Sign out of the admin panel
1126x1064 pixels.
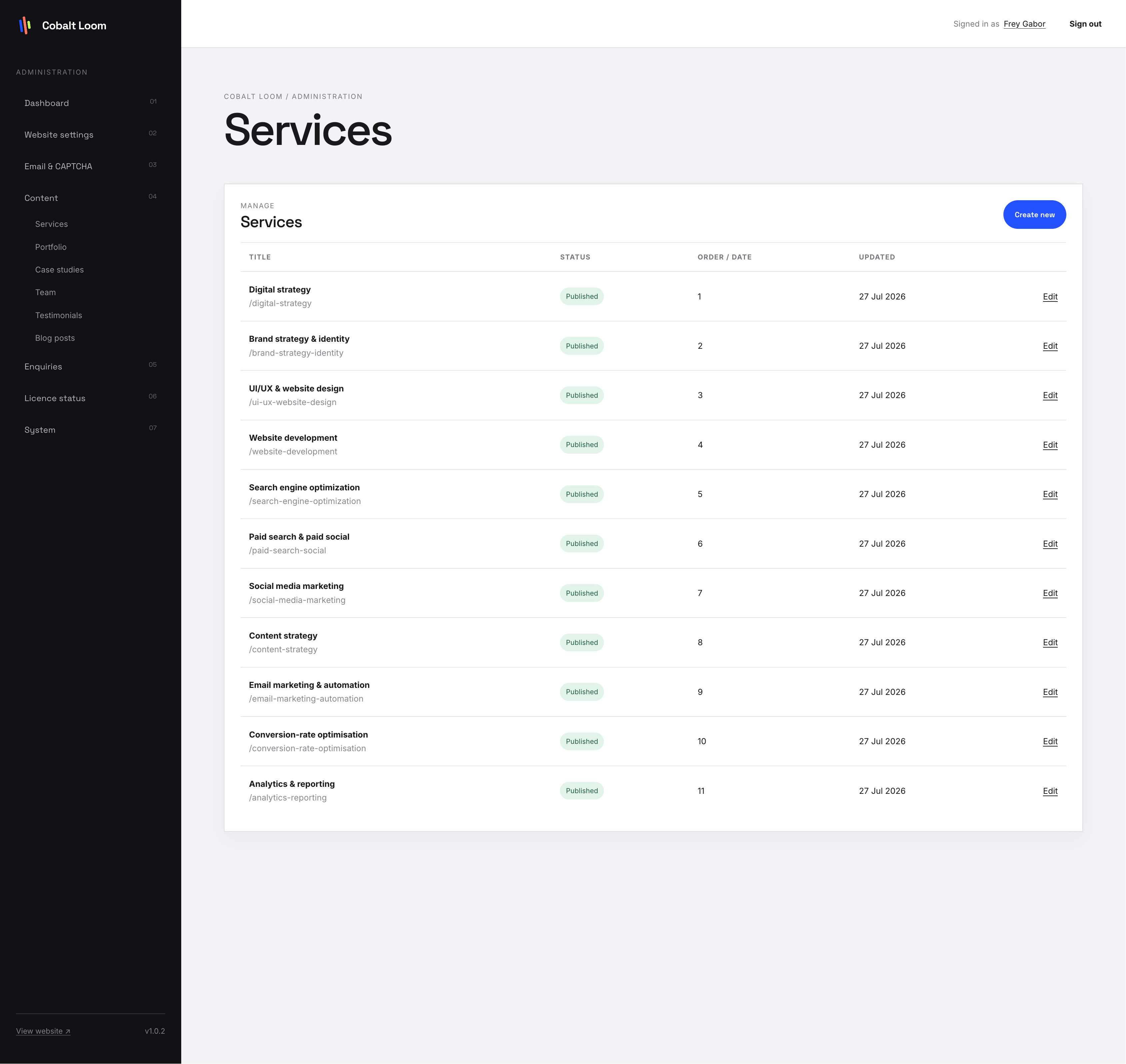1085,24
